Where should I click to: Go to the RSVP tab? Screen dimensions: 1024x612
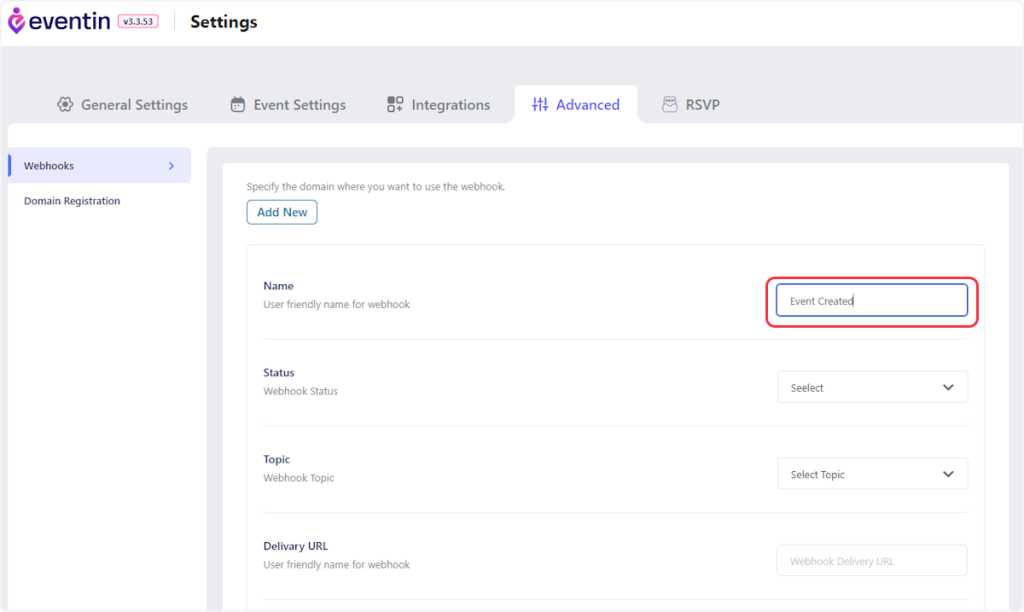pyautogui.click(x=702, y=105)
